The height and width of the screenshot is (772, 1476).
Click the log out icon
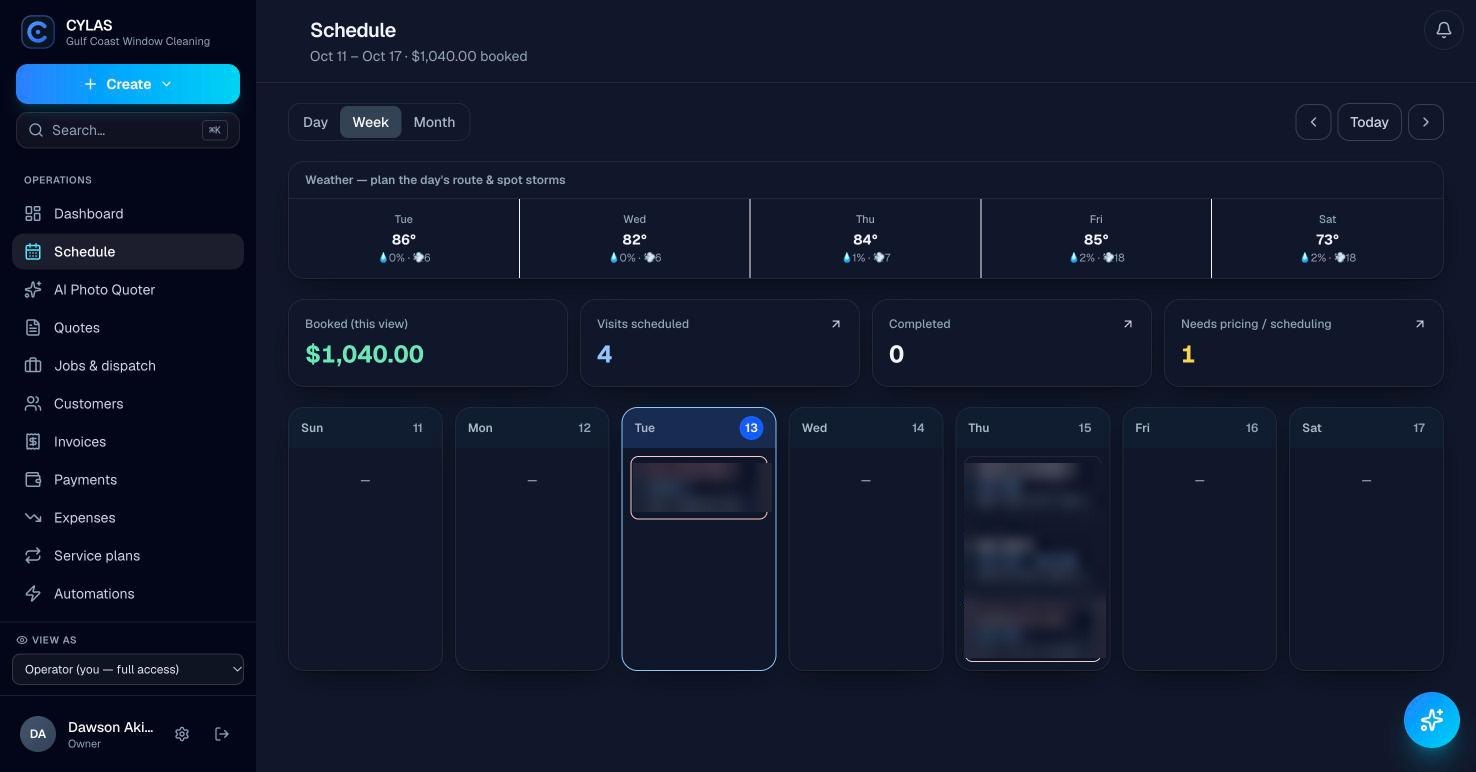pyautogui.click(x=222, y=734)
